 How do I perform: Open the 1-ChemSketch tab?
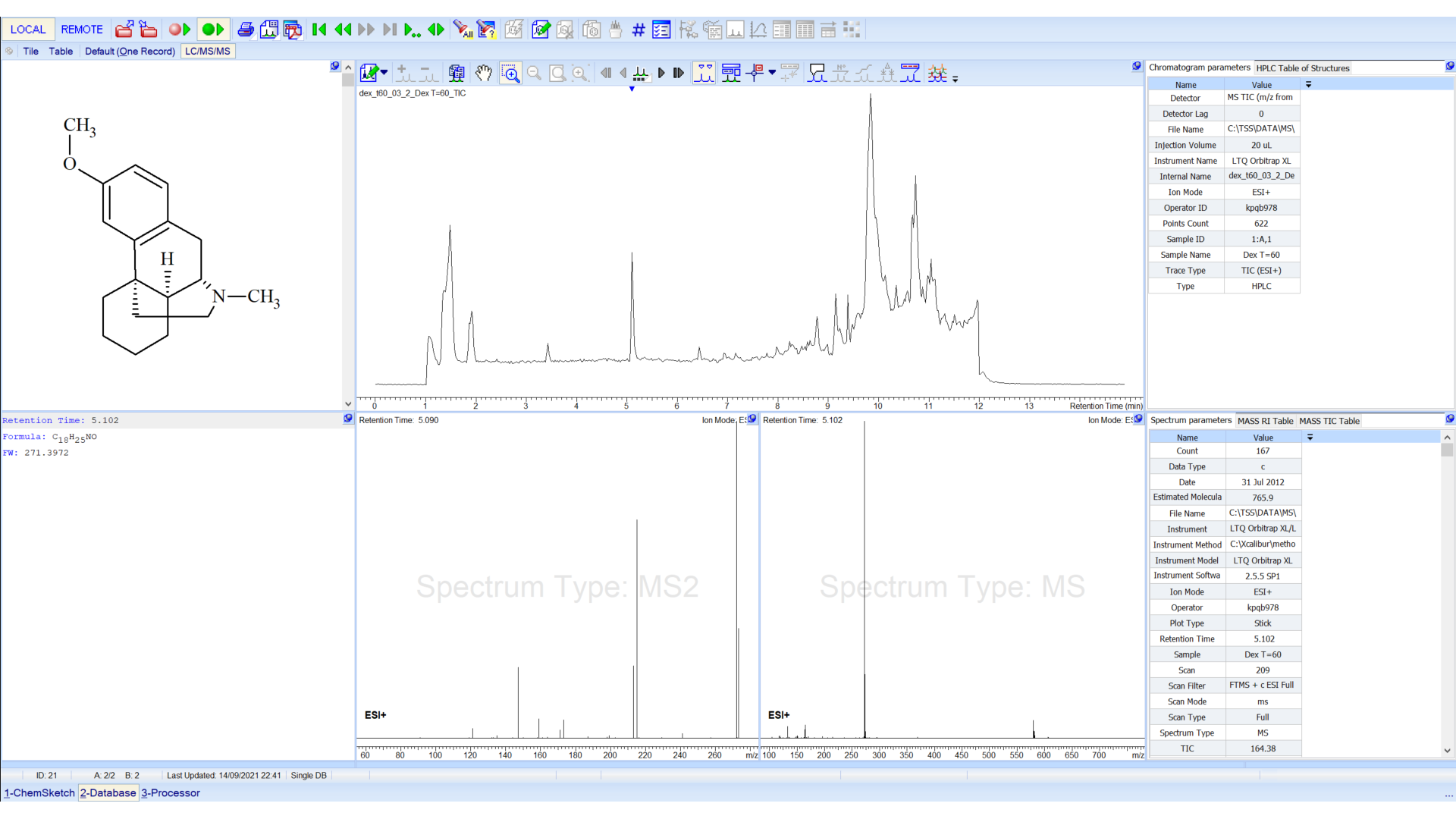[x=39, y=792]
